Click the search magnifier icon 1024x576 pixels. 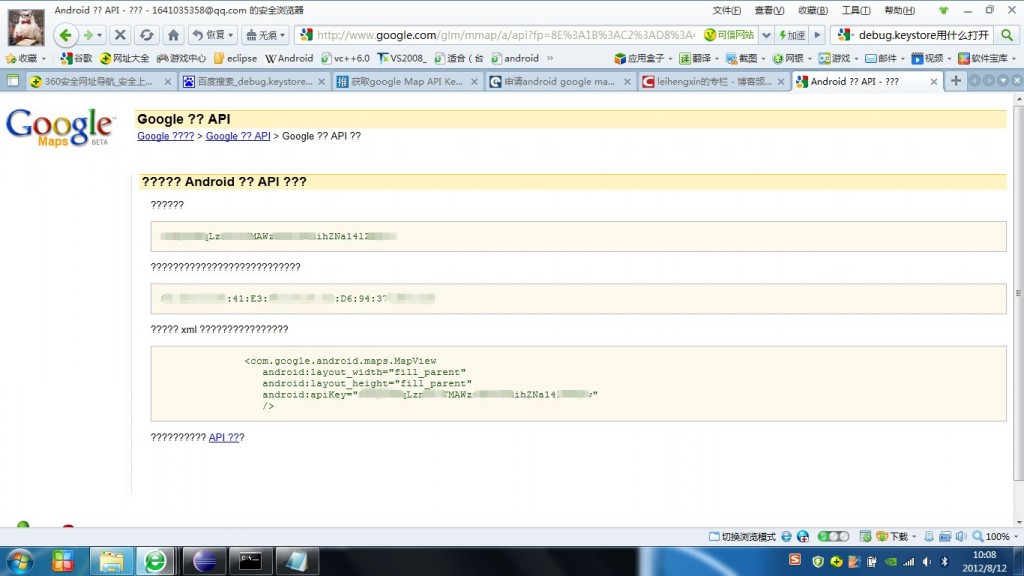1007,35
